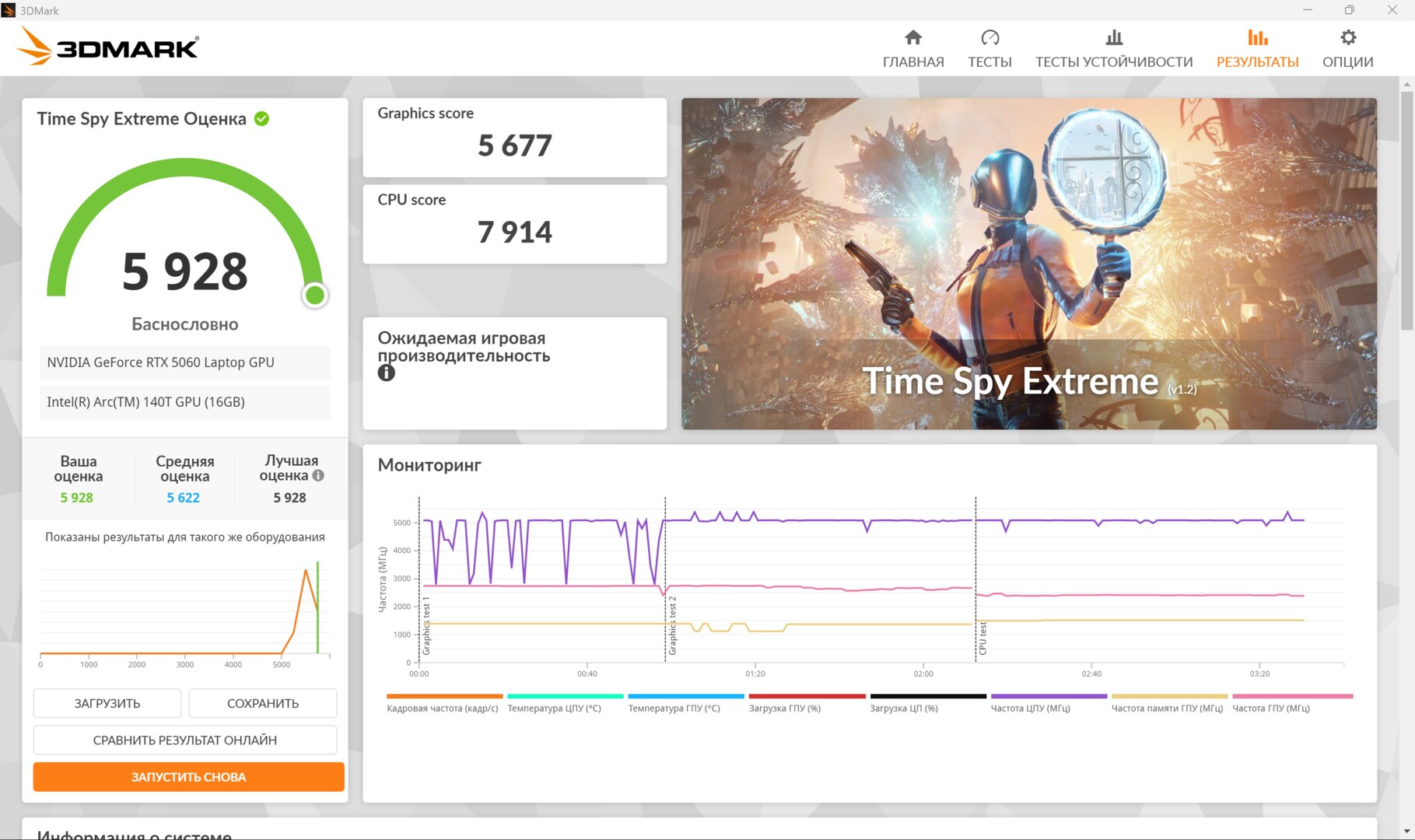Click the 3DMark logo
1415x840 pixels.
pos(108,46)
